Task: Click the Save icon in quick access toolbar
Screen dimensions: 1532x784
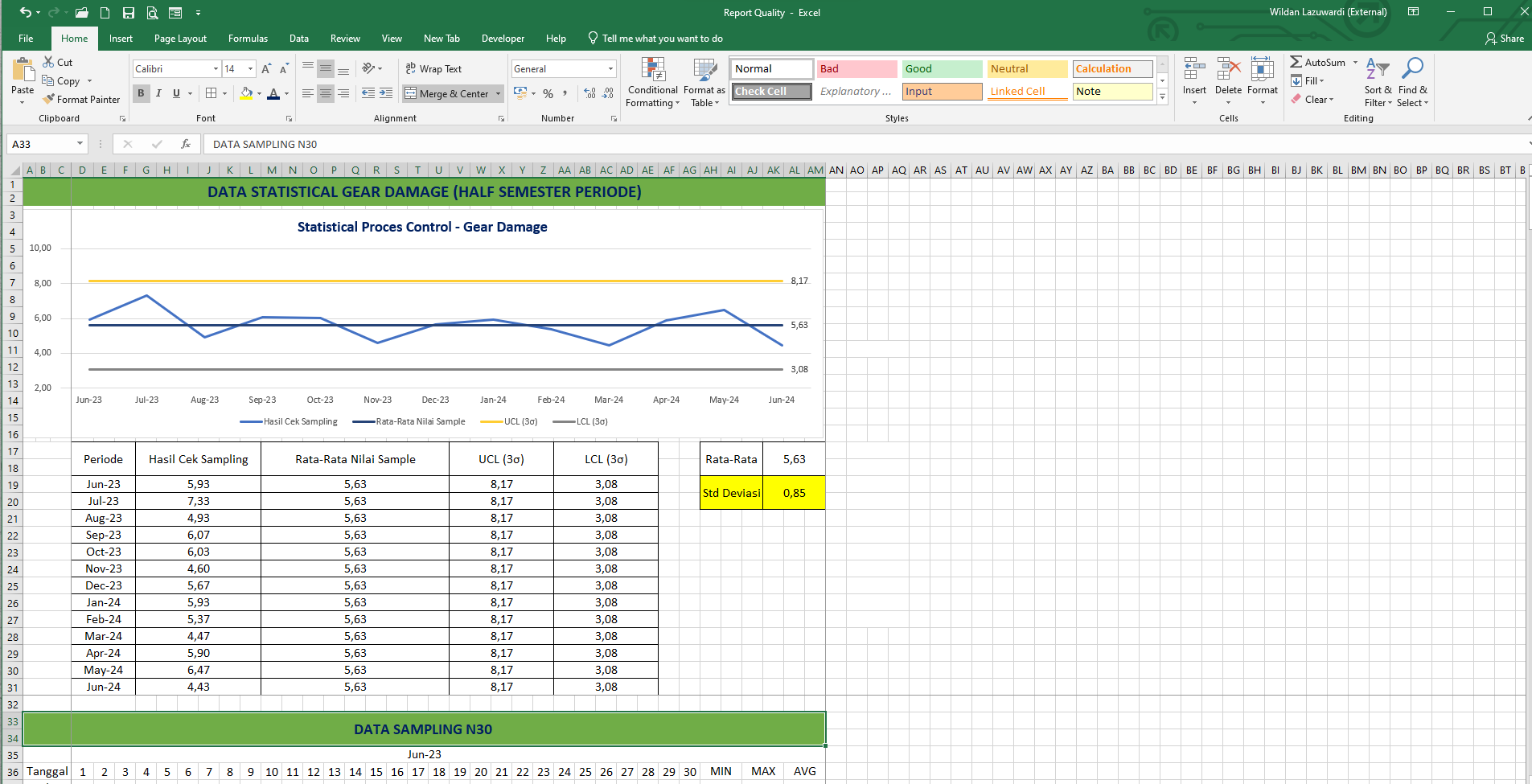Action: (x=128, y=13)
